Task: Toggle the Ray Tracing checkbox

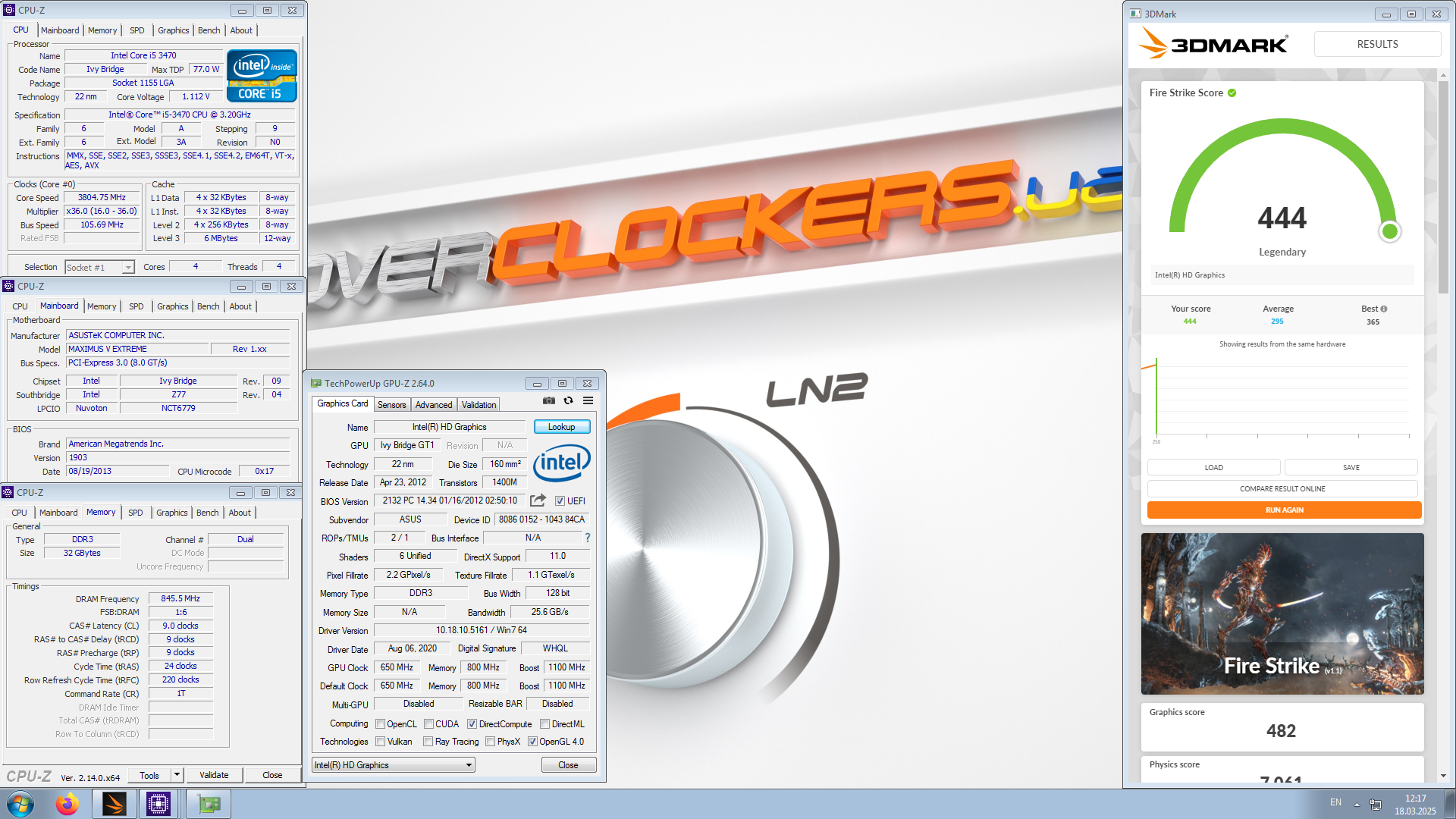Action: pos(428,742)
